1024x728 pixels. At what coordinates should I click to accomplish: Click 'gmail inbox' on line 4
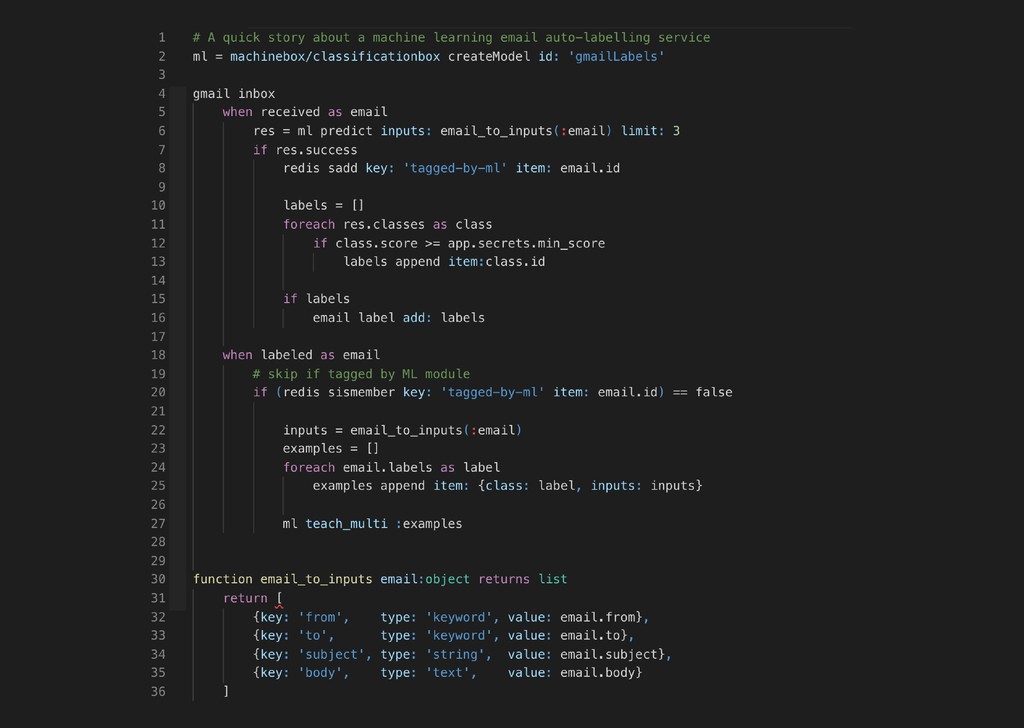tap(234, 94)
